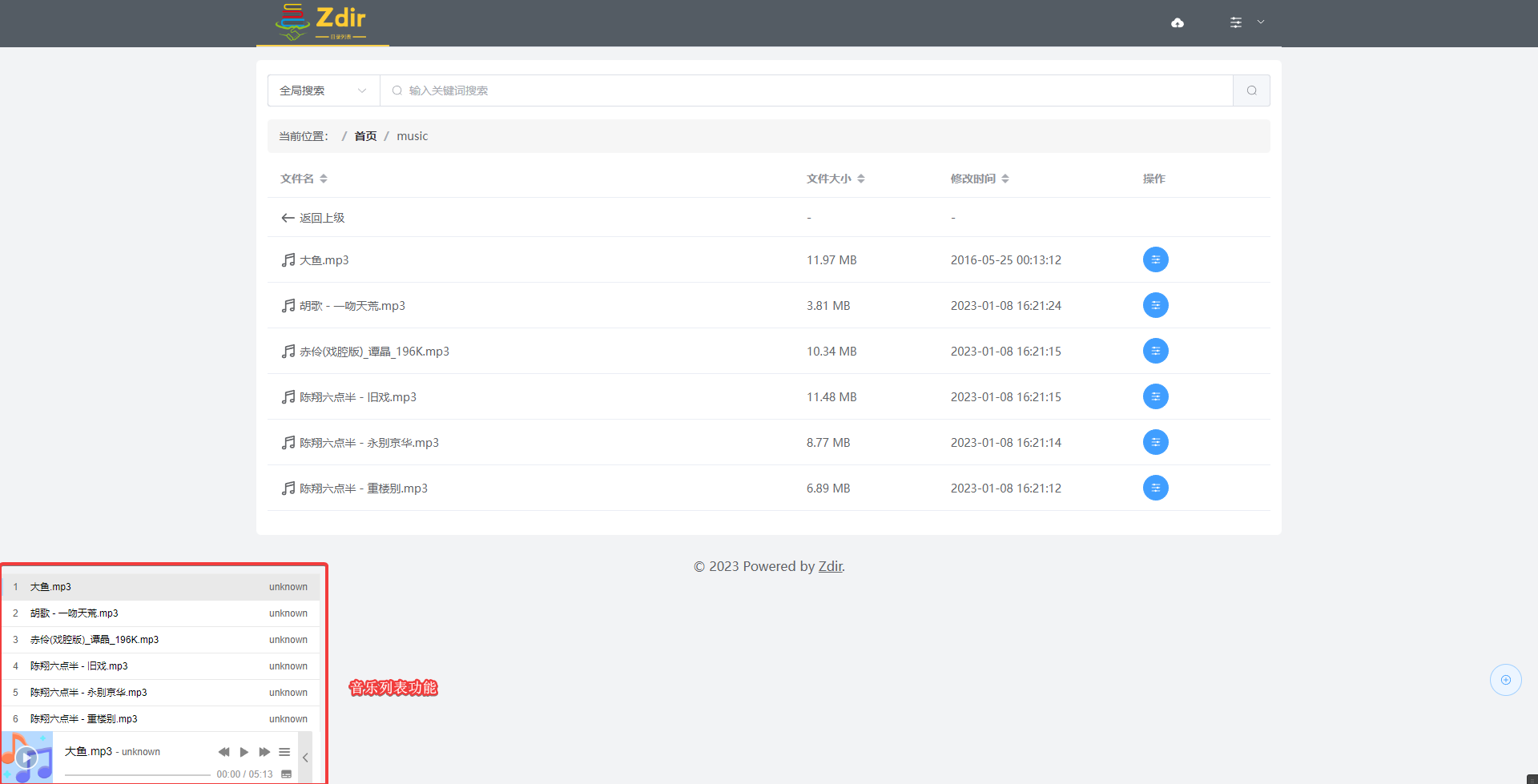Image resolution: width=1538 pixels, height=784 pixels.
Task: Select 陈翔六点半 - 旧戏.mp3 in playlist
Action: 79,666
